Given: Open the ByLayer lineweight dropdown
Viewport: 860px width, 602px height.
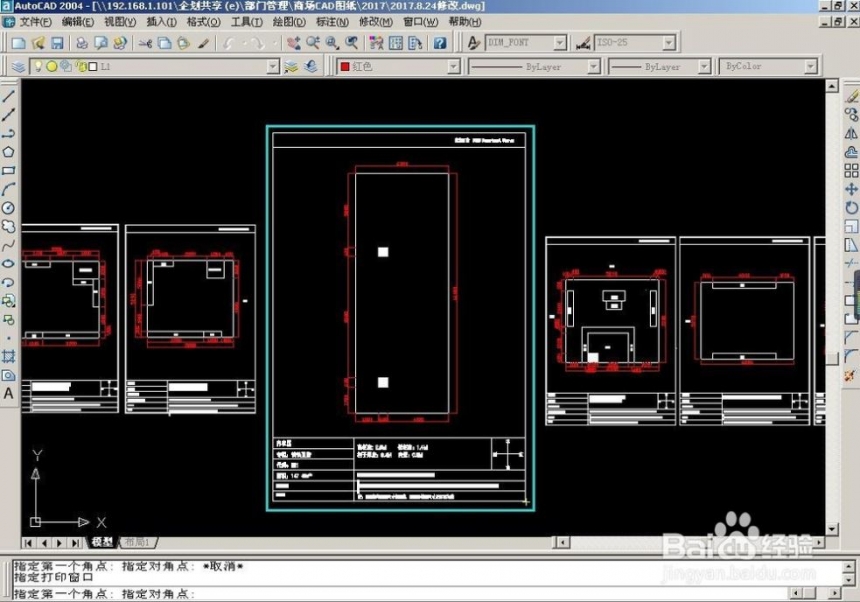Looking at the screenshot, I should pyautogui.click(x=704, y=67).
